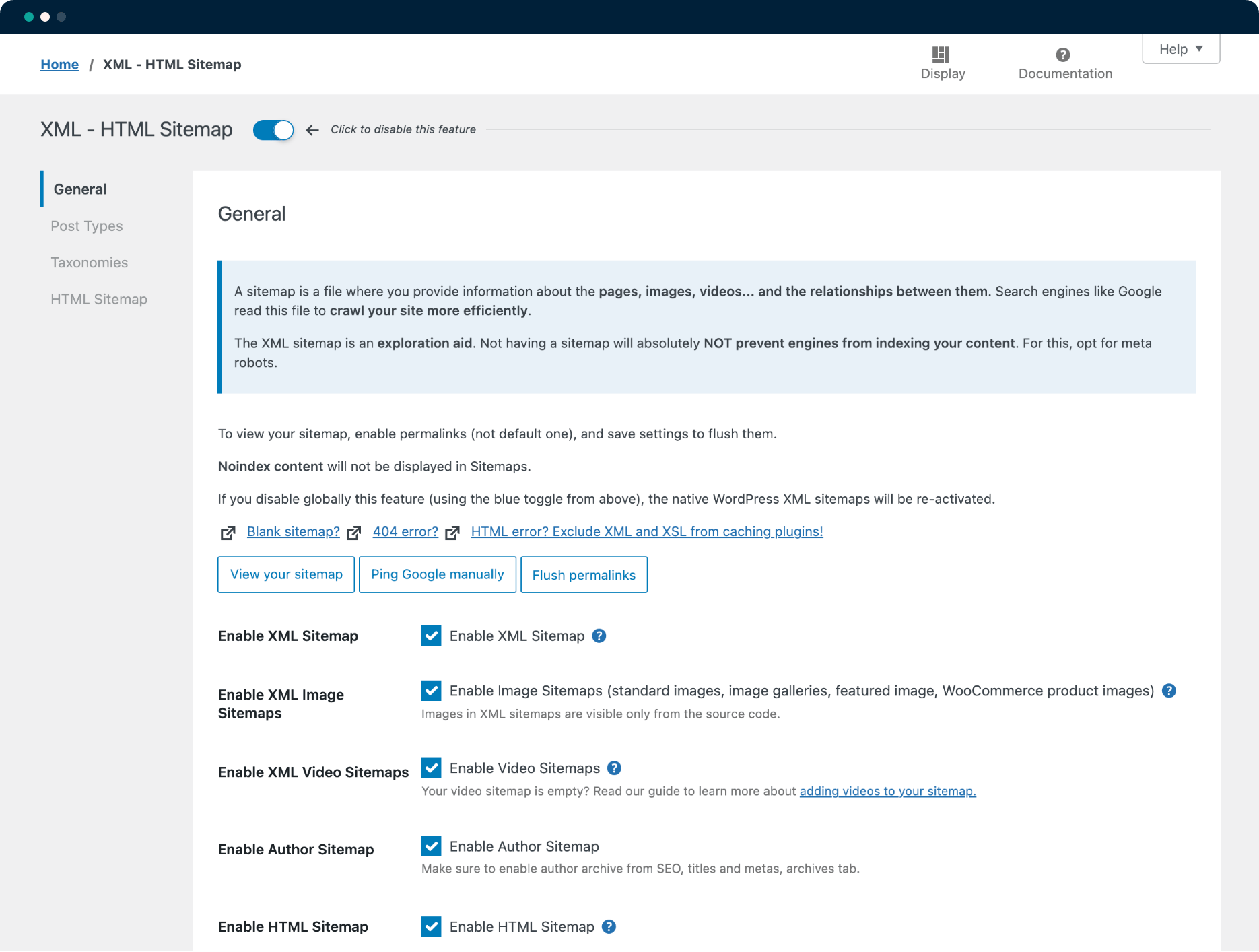The width and height of the screenshot is (1259, 952).
Task: Click external link icon before HTML error link
Action: click(452, 533)
